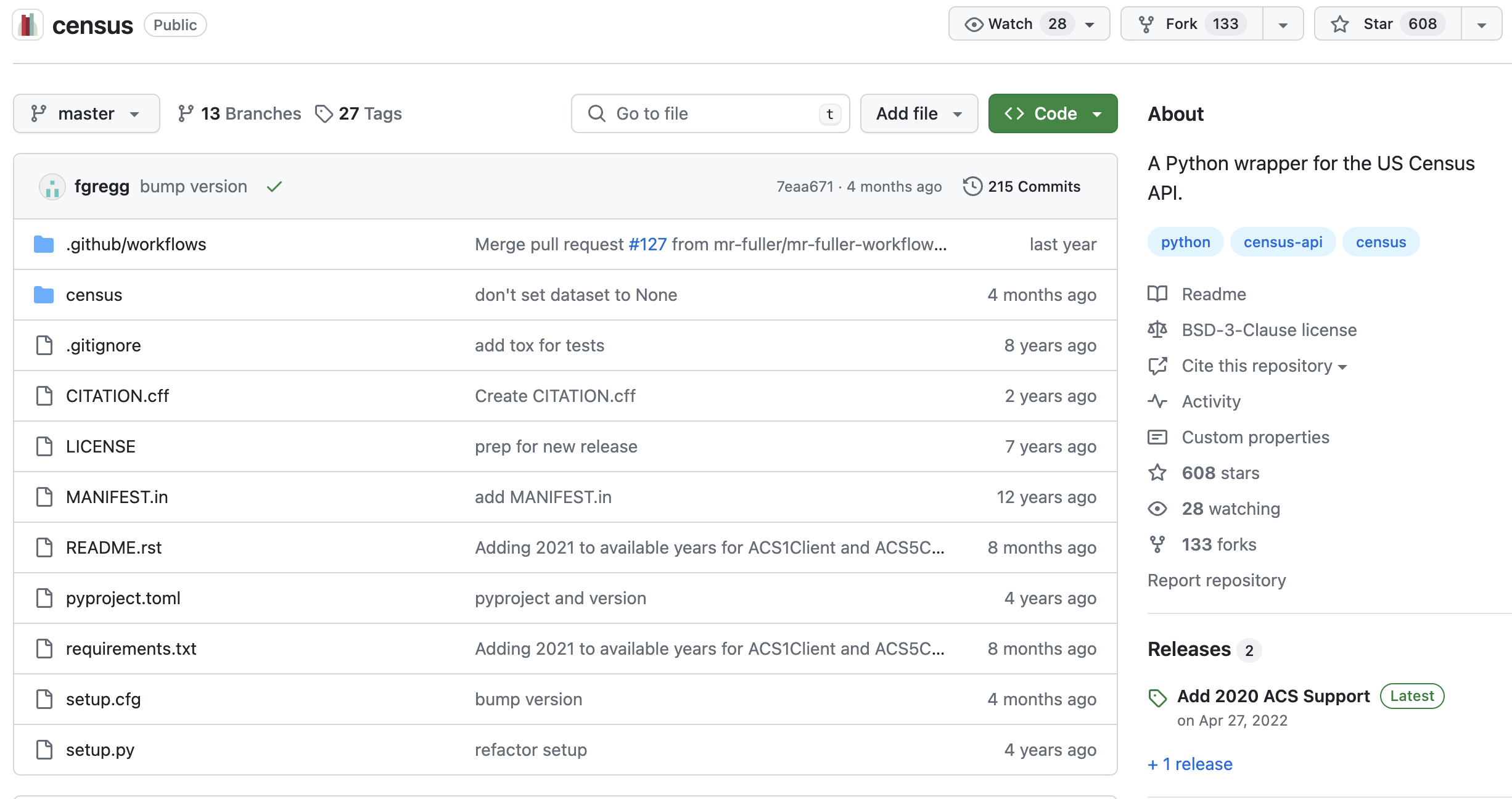The height and width of the screenshot is (799, 1512).
Task: Open the Releases heading link
Action: pyautogui.click(x=1189, y=649)
